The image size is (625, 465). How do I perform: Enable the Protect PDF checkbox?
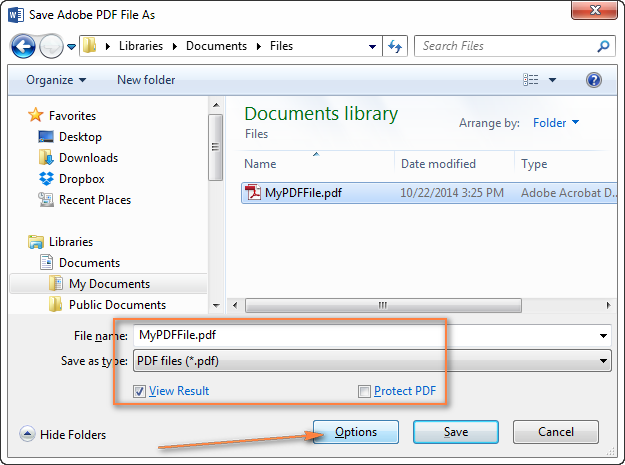pos(364,391)
